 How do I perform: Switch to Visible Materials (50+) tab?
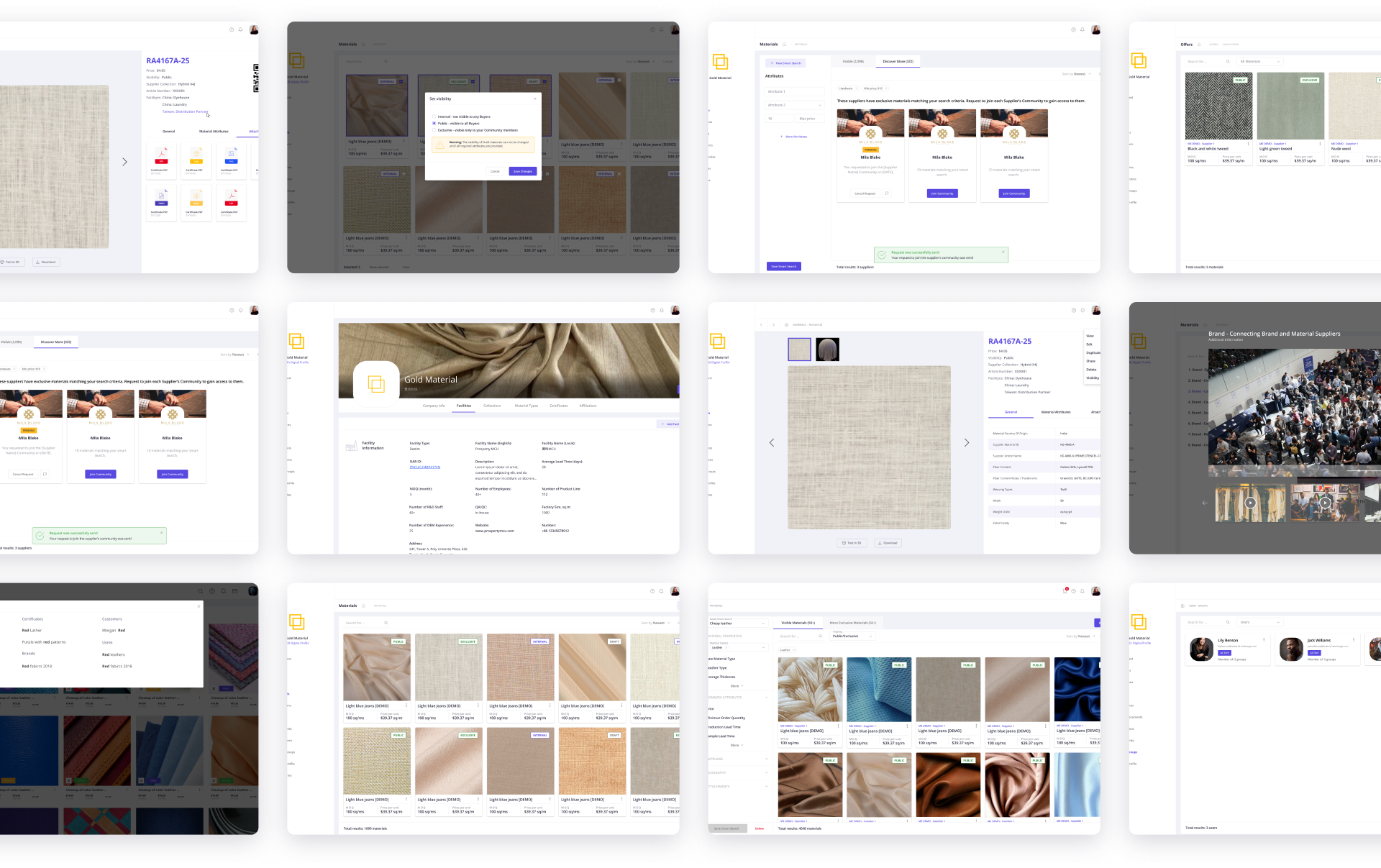pyautogui.click(x=798, y=623)
